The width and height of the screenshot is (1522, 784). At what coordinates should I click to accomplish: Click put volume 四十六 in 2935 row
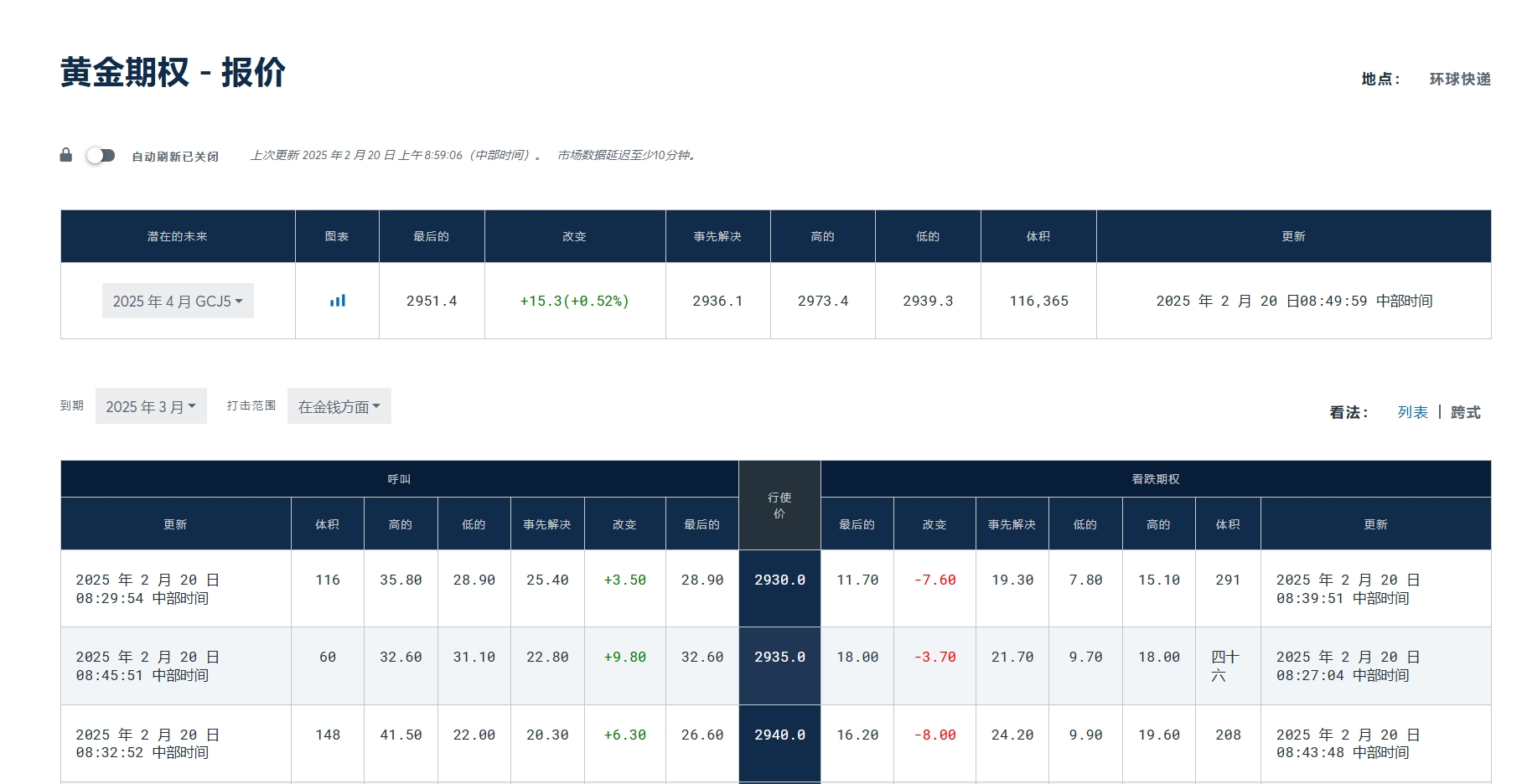click(x=1225, y=666)
